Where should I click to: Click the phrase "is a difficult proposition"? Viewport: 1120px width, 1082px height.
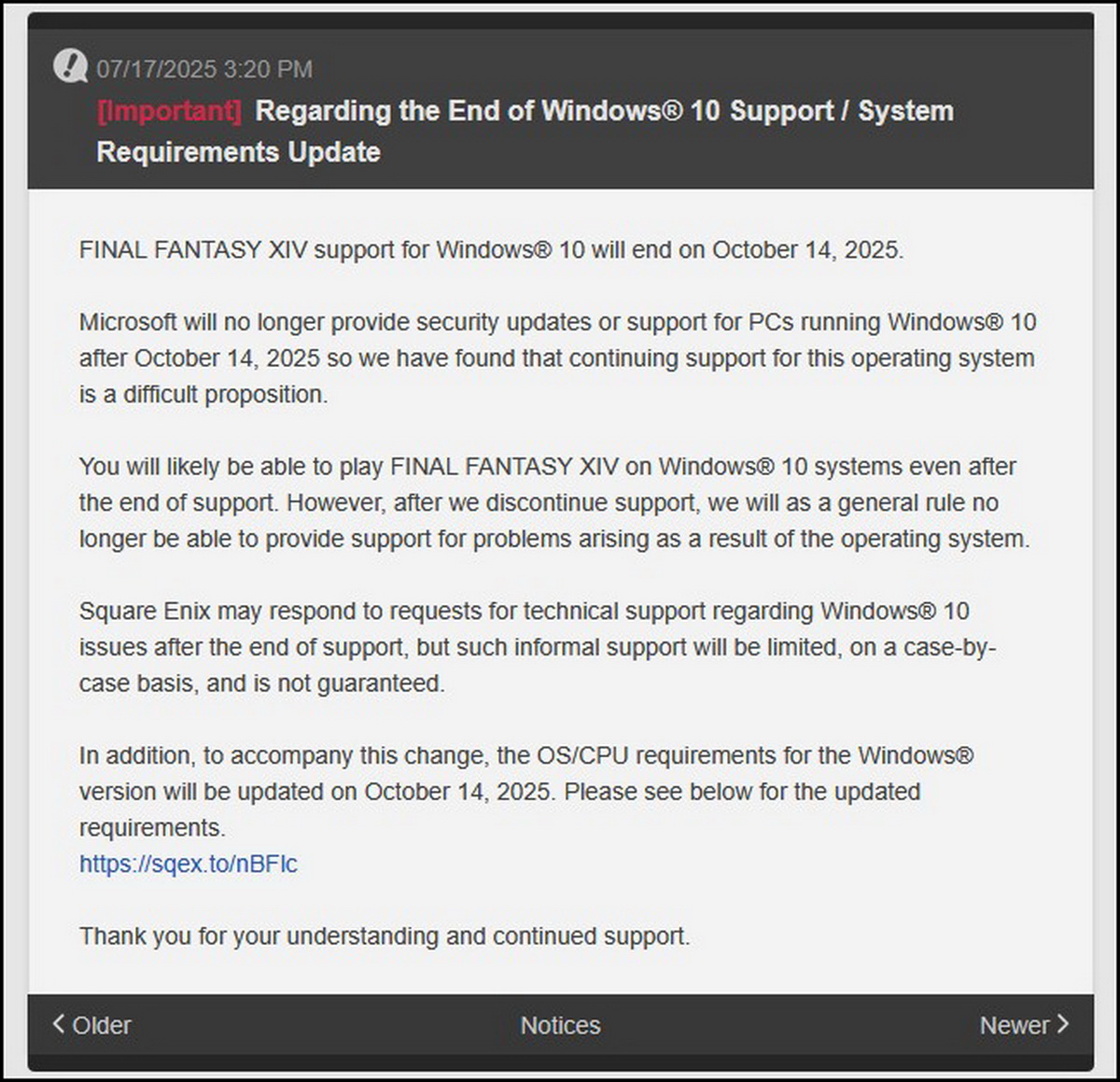point(203,395)
